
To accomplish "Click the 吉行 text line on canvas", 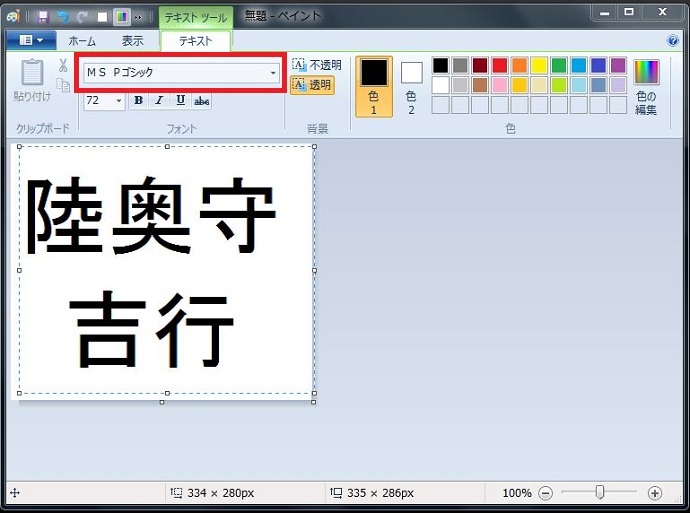I will (x=151, y=329).
